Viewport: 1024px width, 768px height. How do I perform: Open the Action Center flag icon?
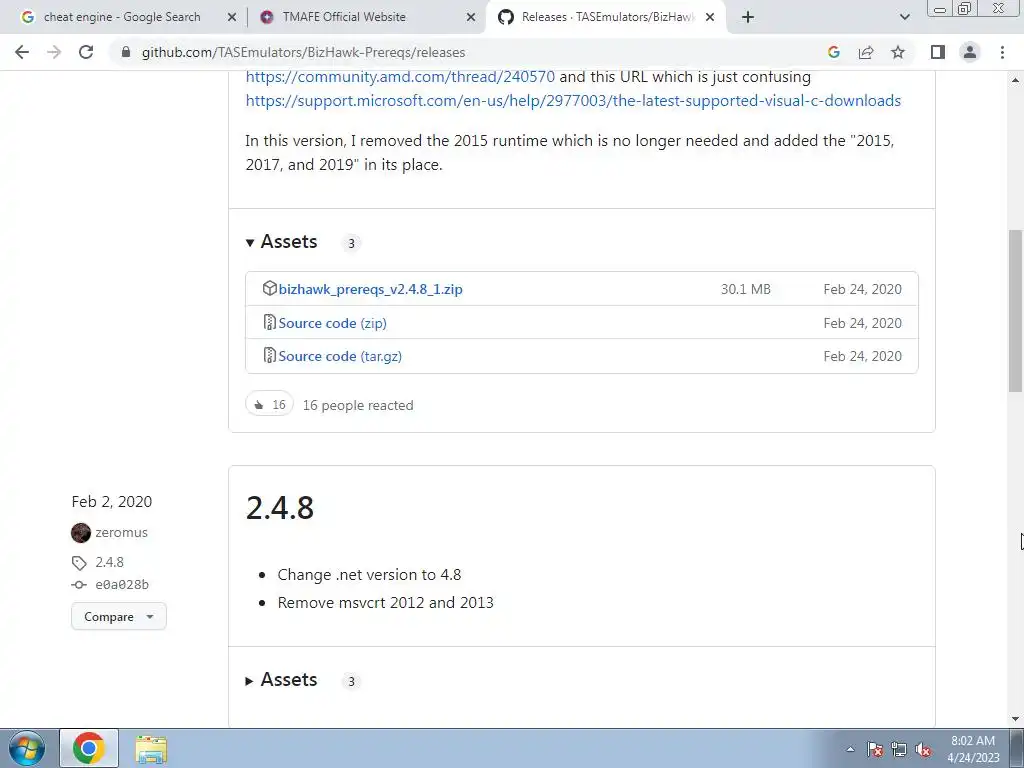[x=875, y=749]
